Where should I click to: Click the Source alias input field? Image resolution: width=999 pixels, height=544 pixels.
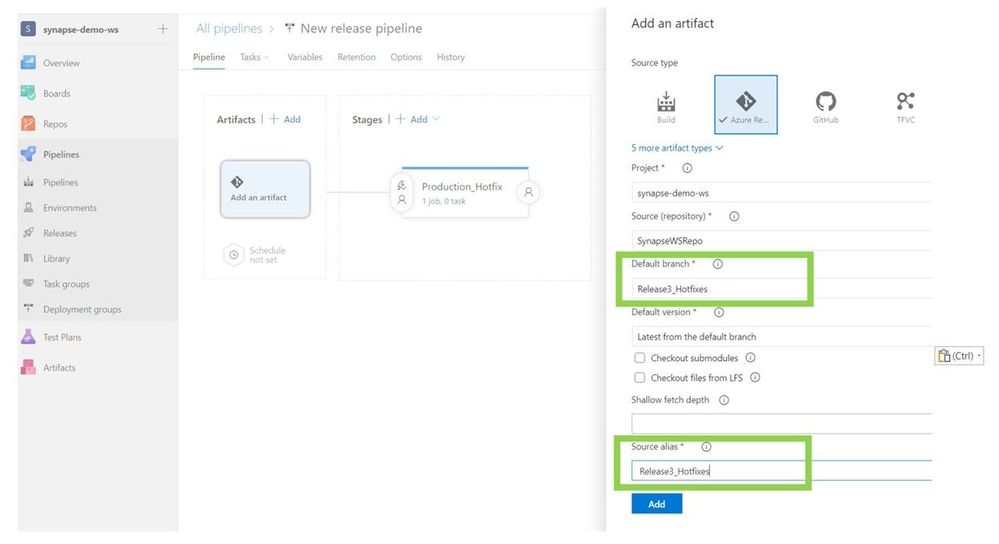tap(781, 471)
